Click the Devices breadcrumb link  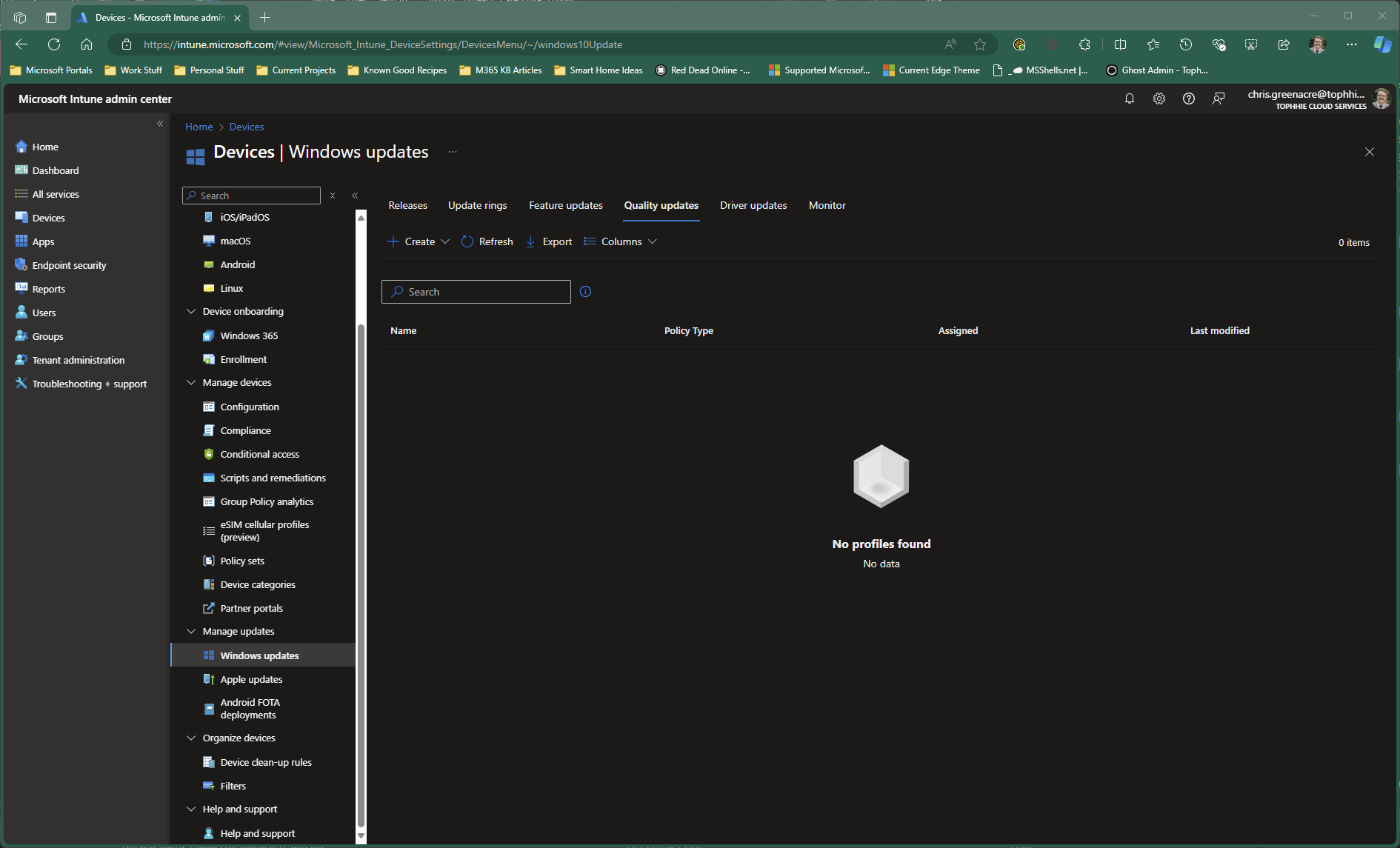coord(247,127)
